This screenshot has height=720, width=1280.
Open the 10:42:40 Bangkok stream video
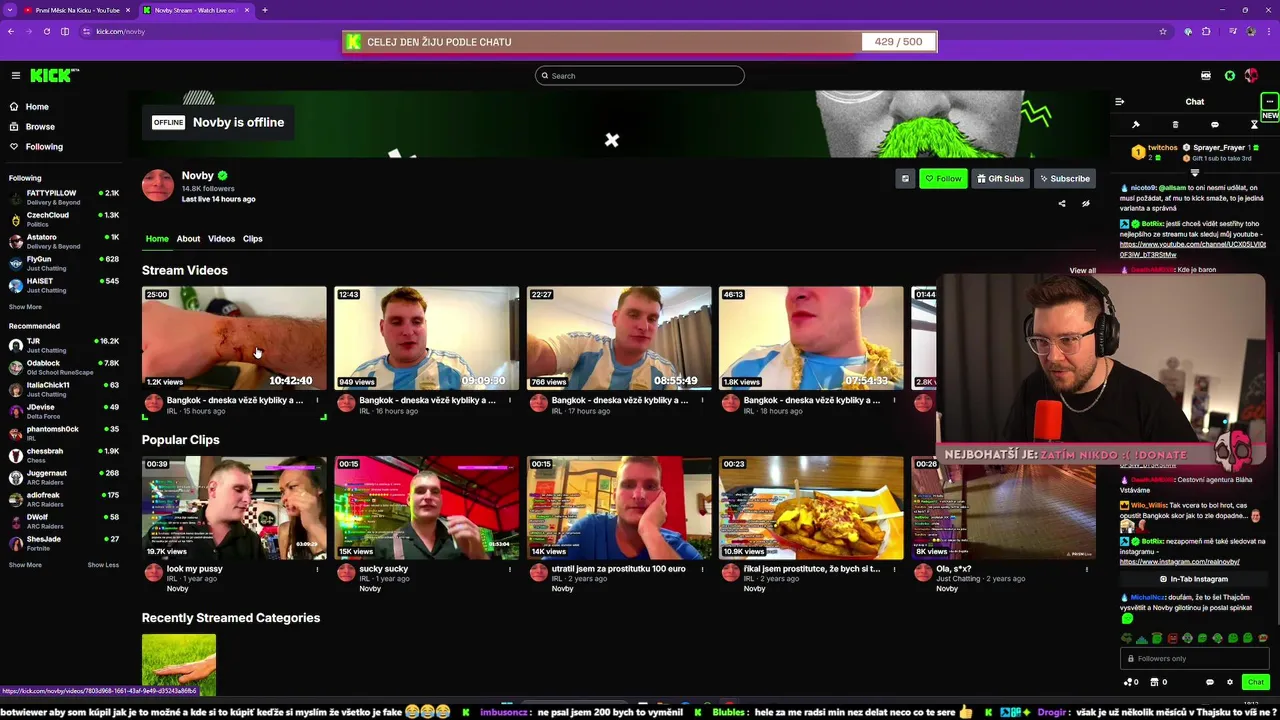(234, 338)
